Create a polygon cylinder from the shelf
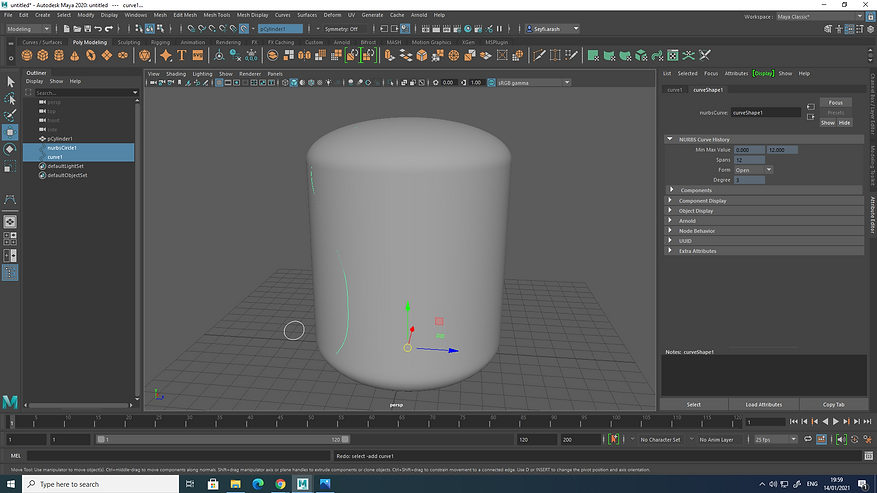Screen dimensions: 877x493 (59, 55)
